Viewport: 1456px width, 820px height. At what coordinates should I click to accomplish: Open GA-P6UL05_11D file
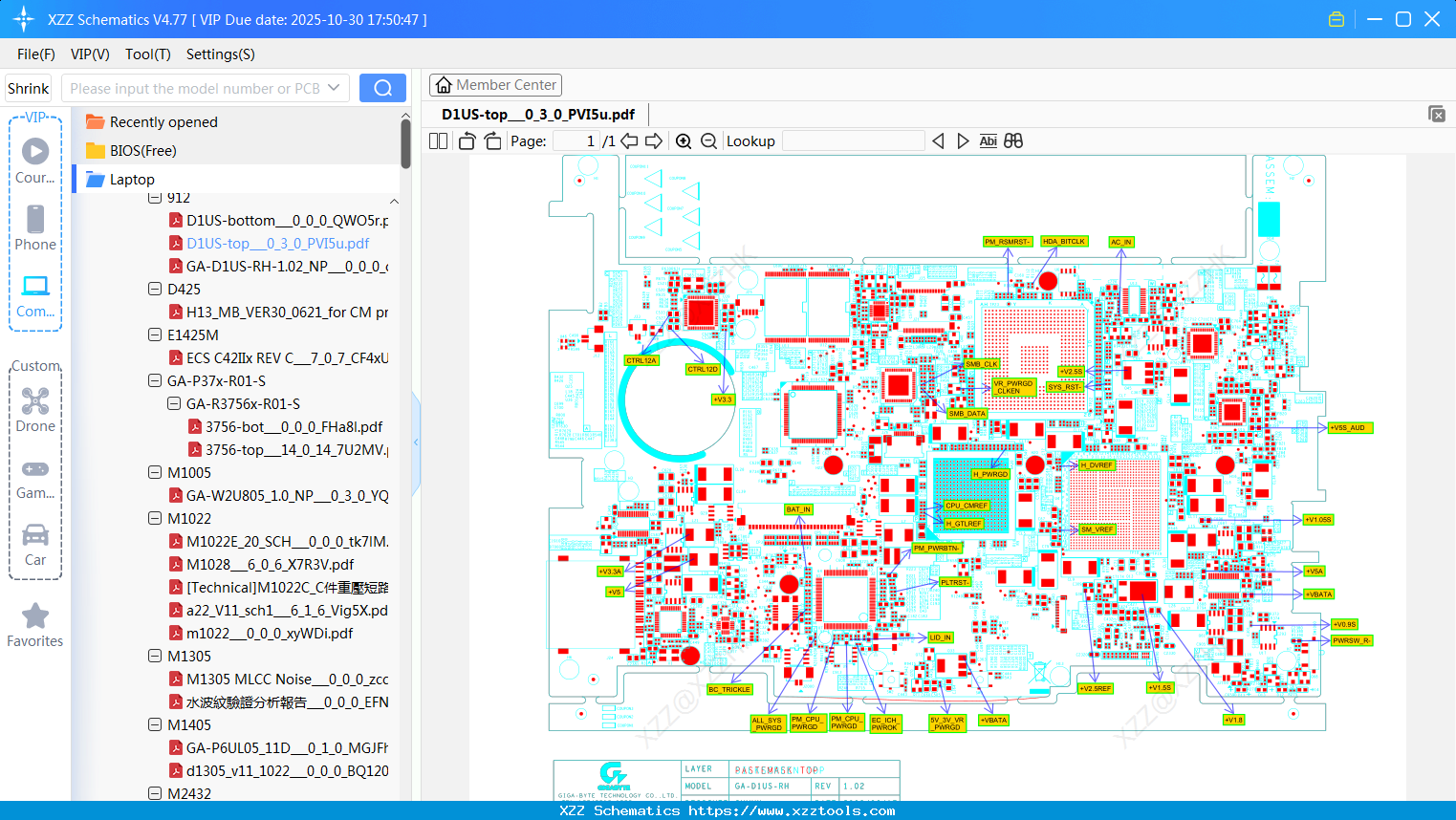[278, 747]
